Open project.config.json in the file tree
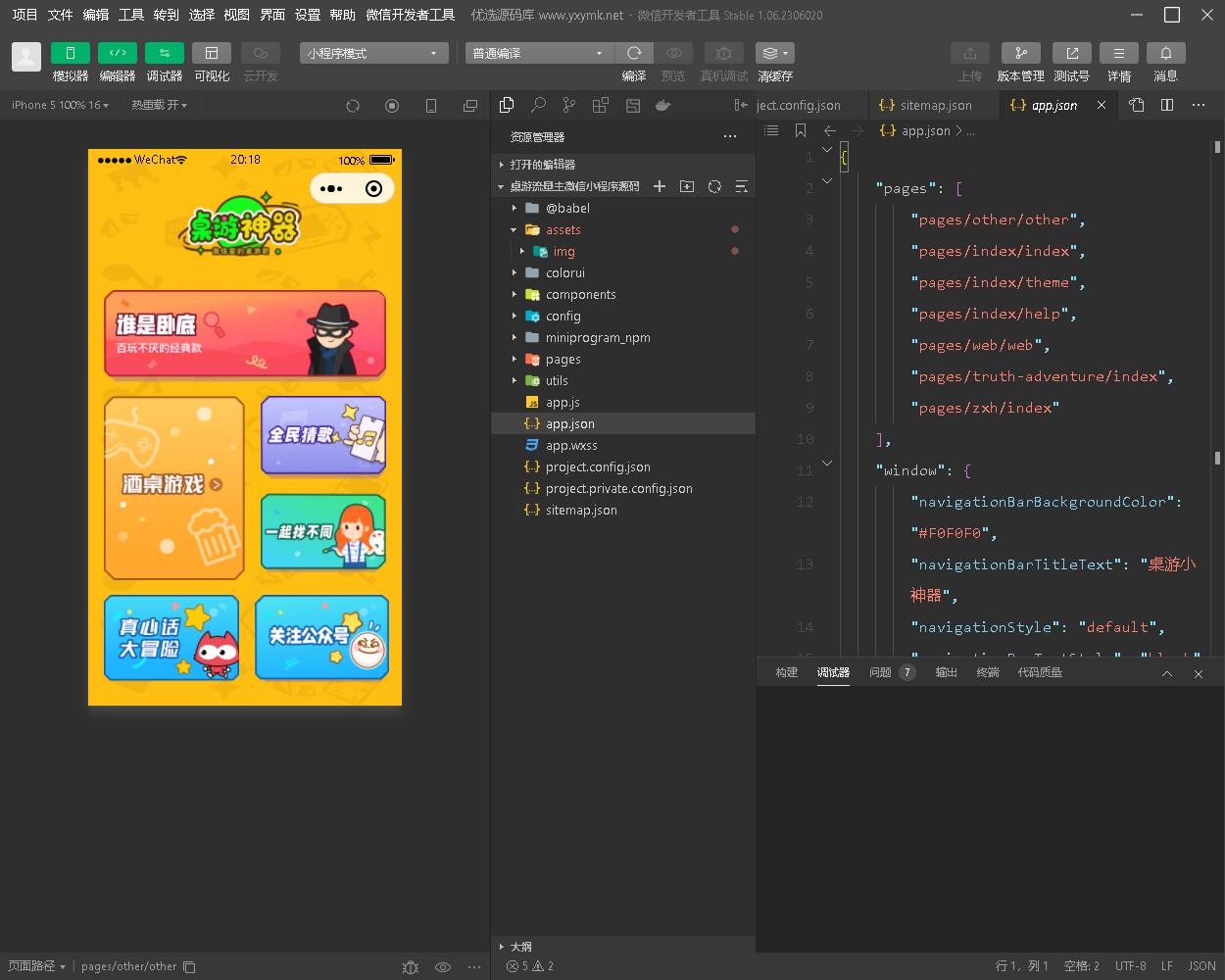 [x=623, y=466]
